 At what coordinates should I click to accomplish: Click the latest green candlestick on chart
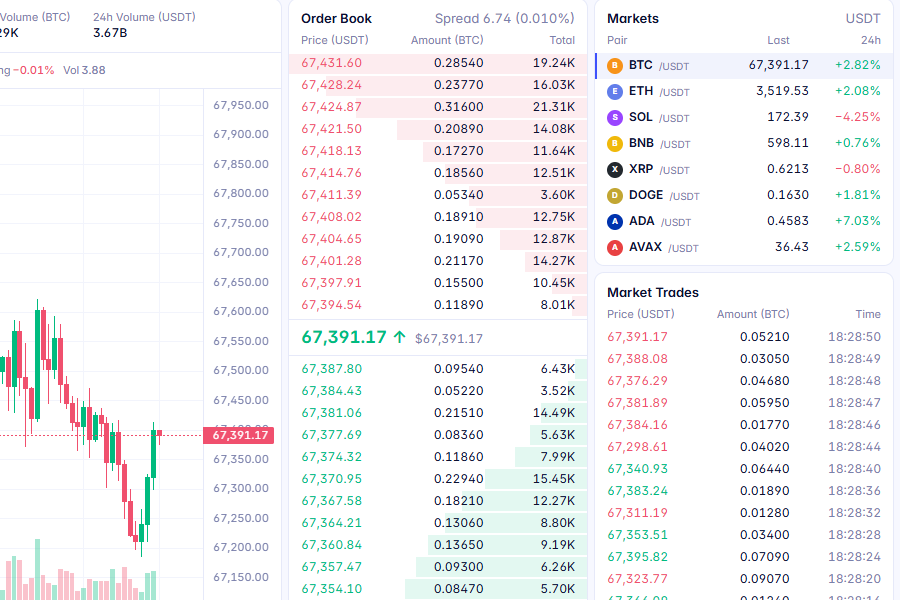pos(153,454)
